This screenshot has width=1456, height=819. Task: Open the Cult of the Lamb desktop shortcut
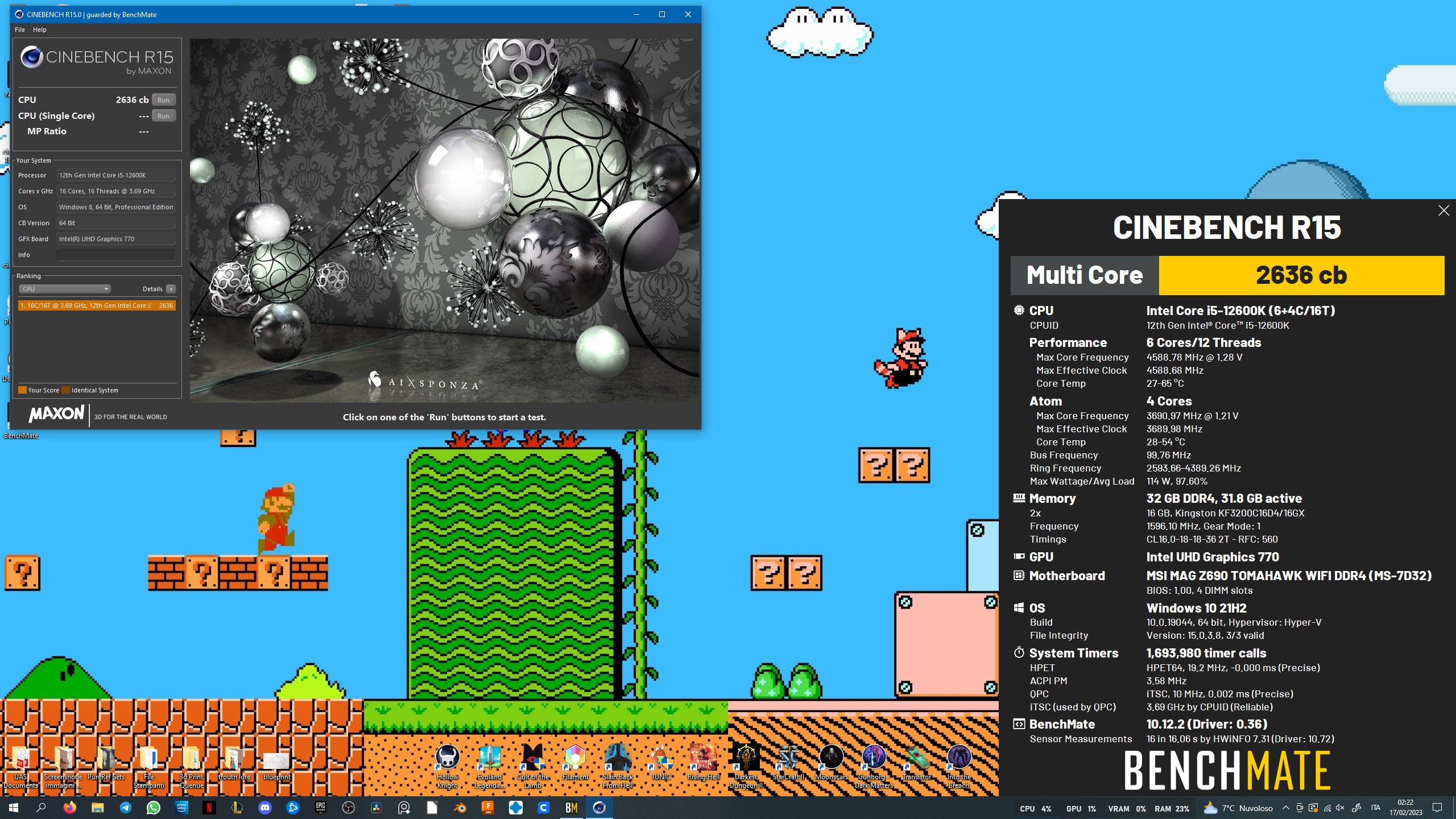tap(532, 767)
